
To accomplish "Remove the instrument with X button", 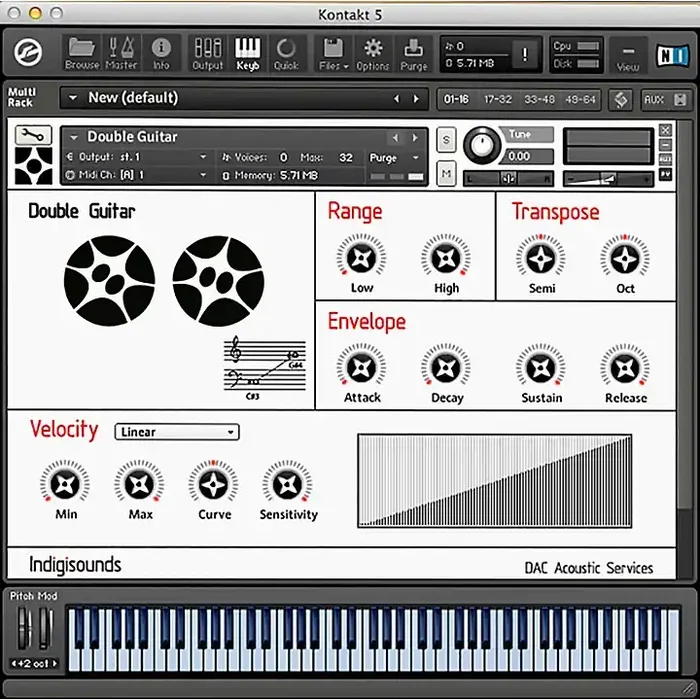I will pos(665,130).
